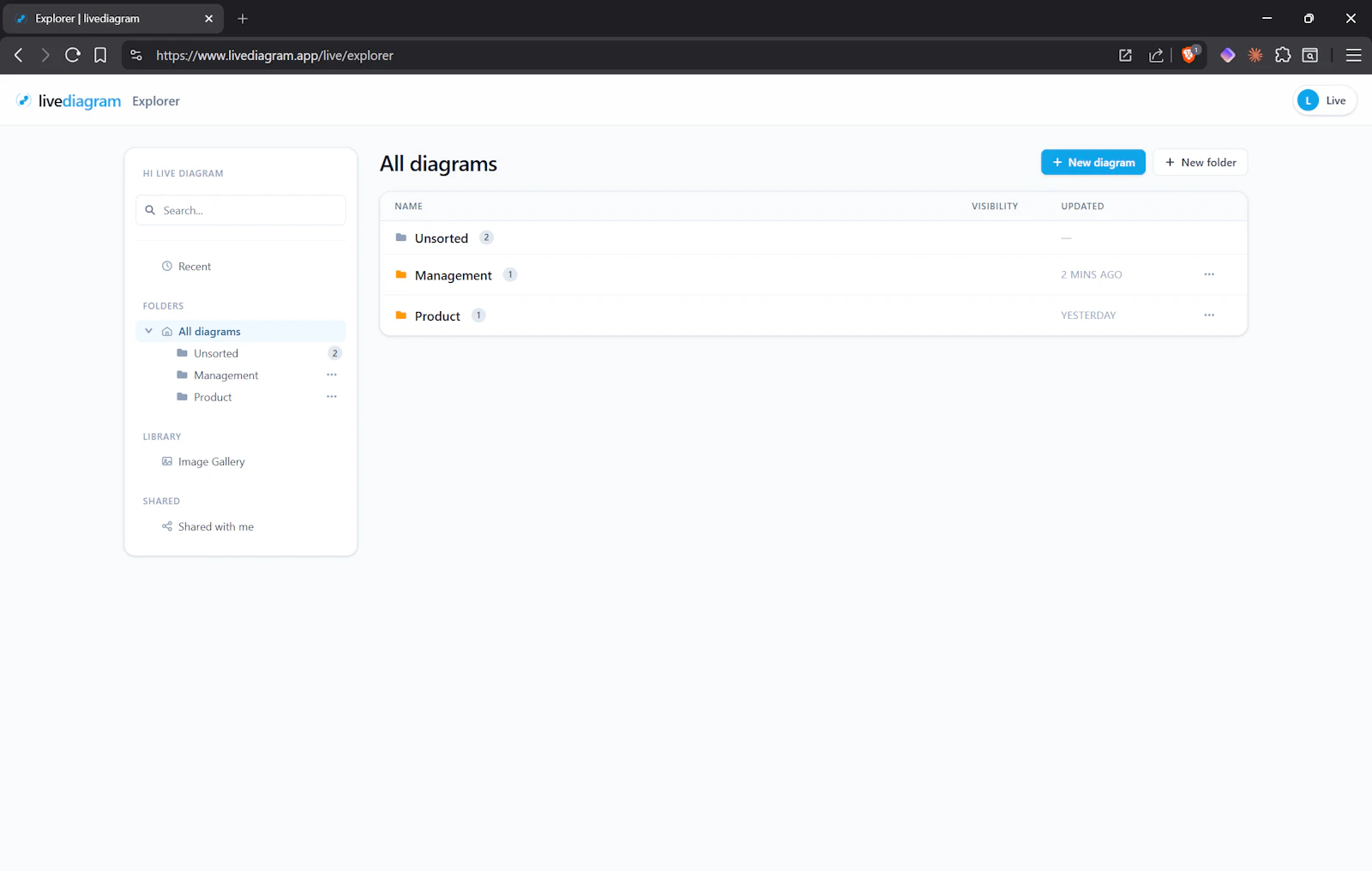Viewport: 1372px width, 871px height.
Task: Open Brave Shields lion icon
Action: click(1190, 54)
